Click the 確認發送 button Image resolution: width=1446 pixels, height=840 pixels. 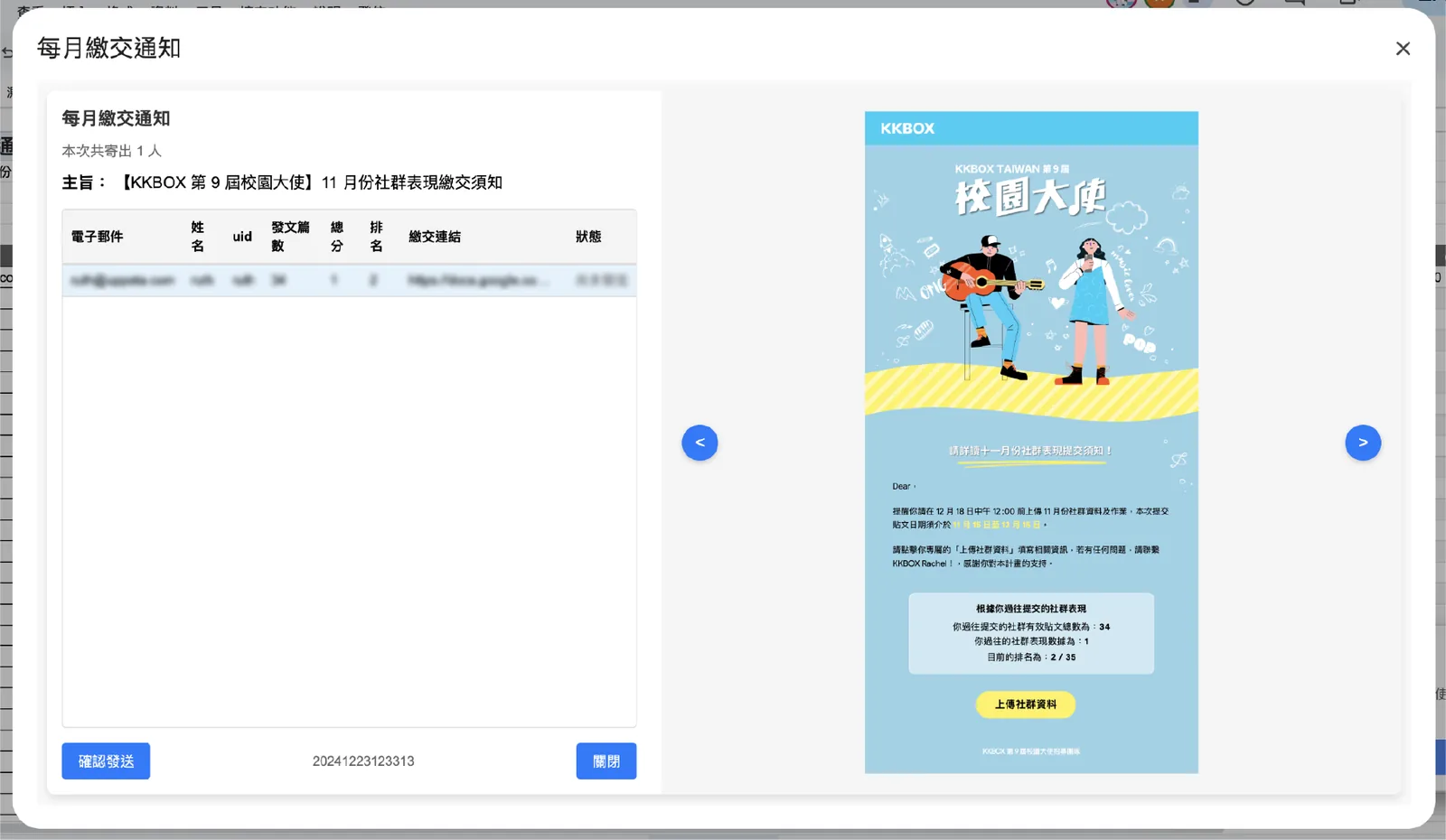tap(106, 761)
